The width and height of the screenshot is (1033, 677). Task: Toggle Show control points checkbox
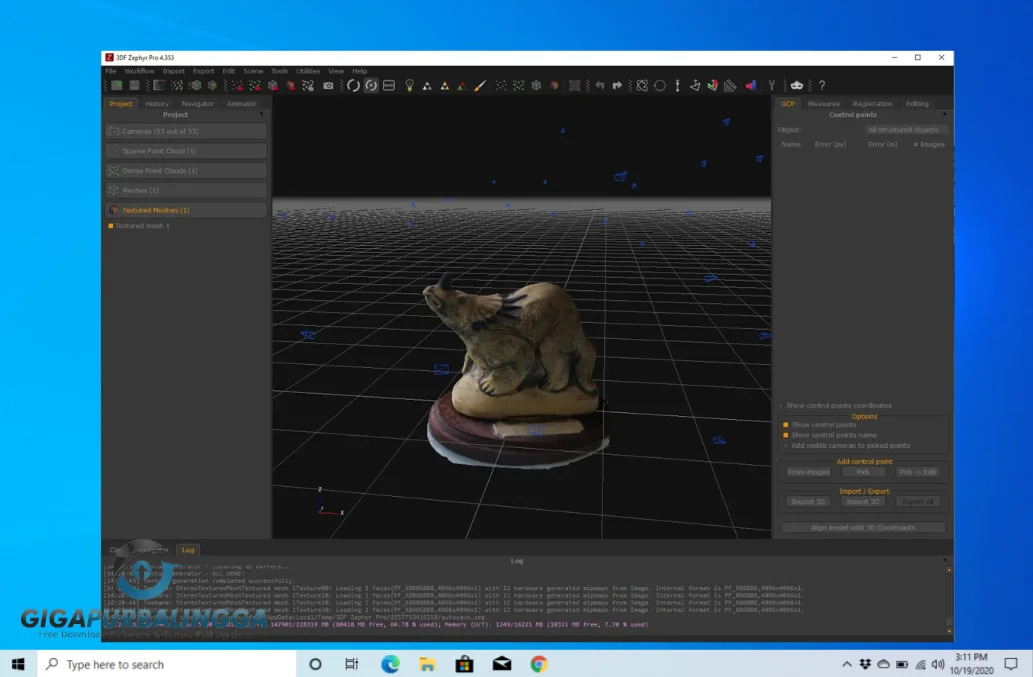[x=785, y=425]
